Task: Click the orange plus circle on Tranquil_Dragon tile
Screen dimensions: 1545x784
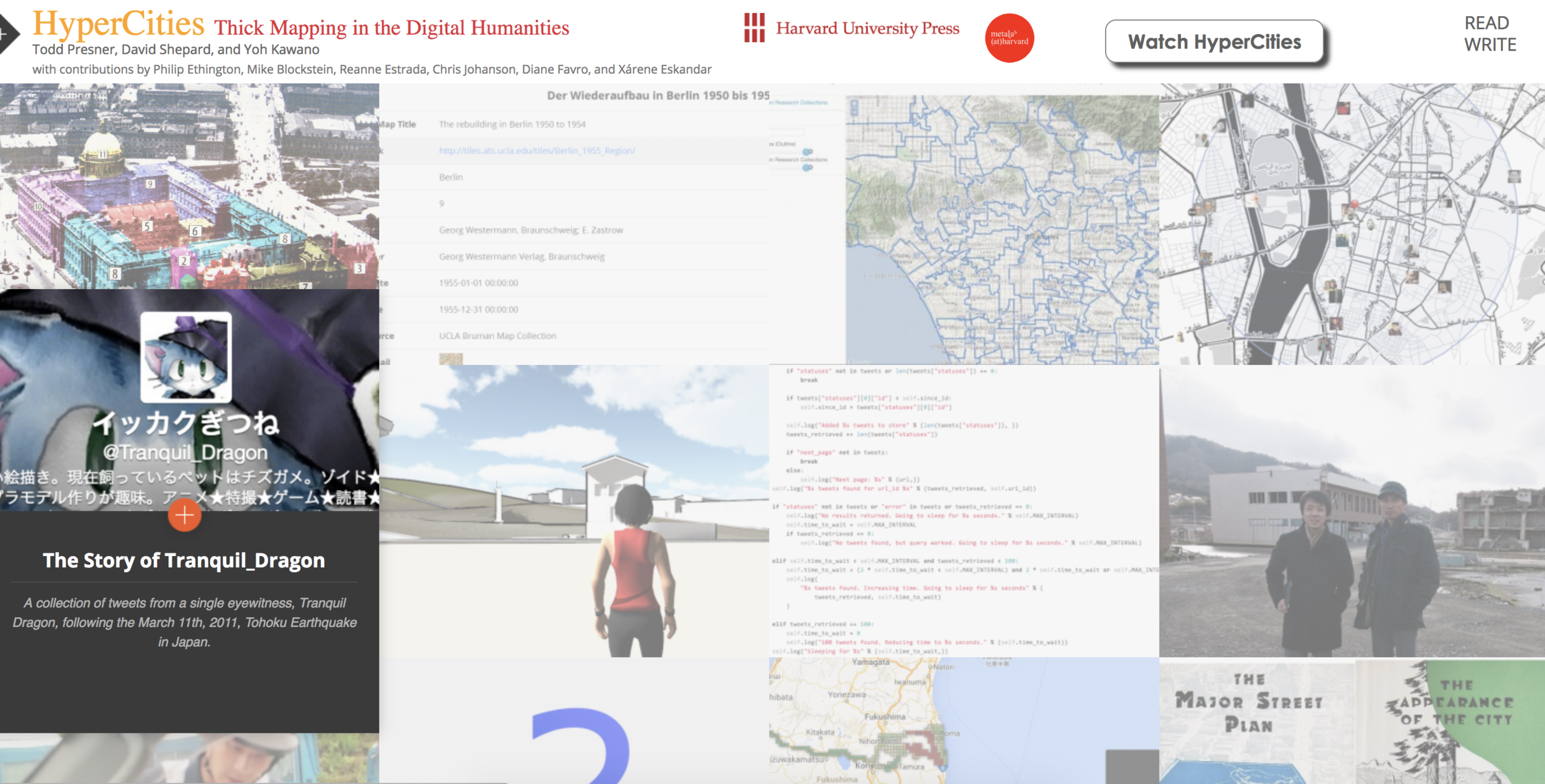Action: [x=184, y=515]
